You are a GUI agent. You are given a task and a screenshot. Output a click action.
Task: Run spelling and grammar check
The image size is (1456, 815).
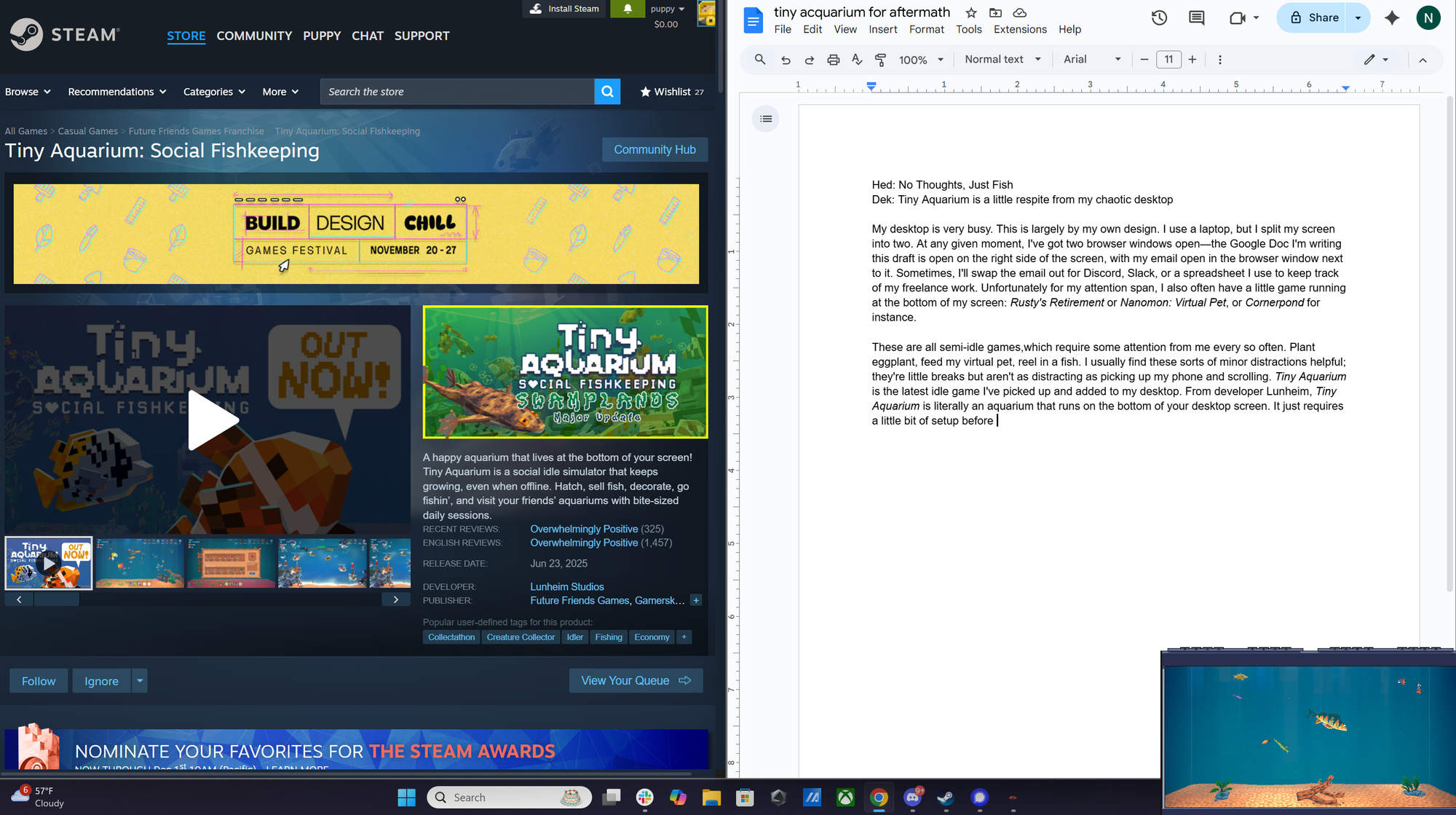(857, 60)
